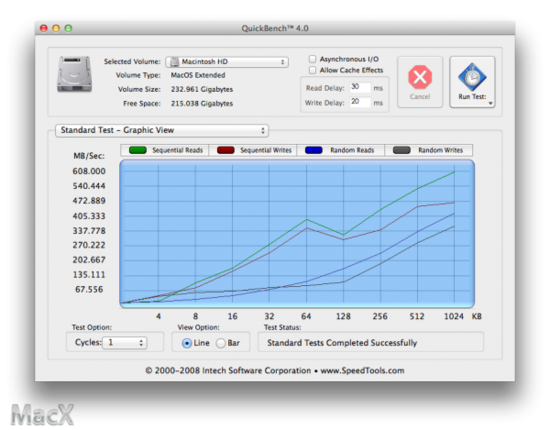Click the window close red button
This screenshot has height=430, width=550.
(x=43, y=28)
